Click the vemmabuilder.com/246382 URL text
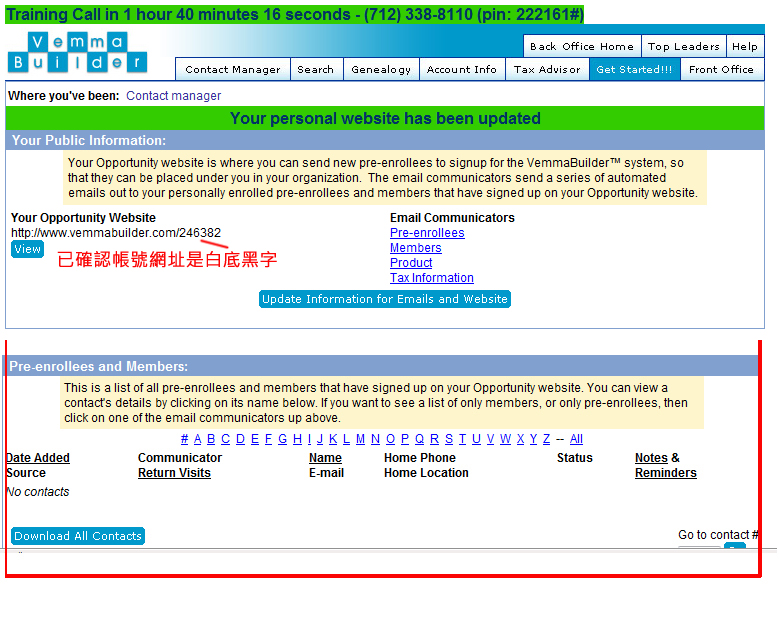The image size is (780, 620). 116,232
